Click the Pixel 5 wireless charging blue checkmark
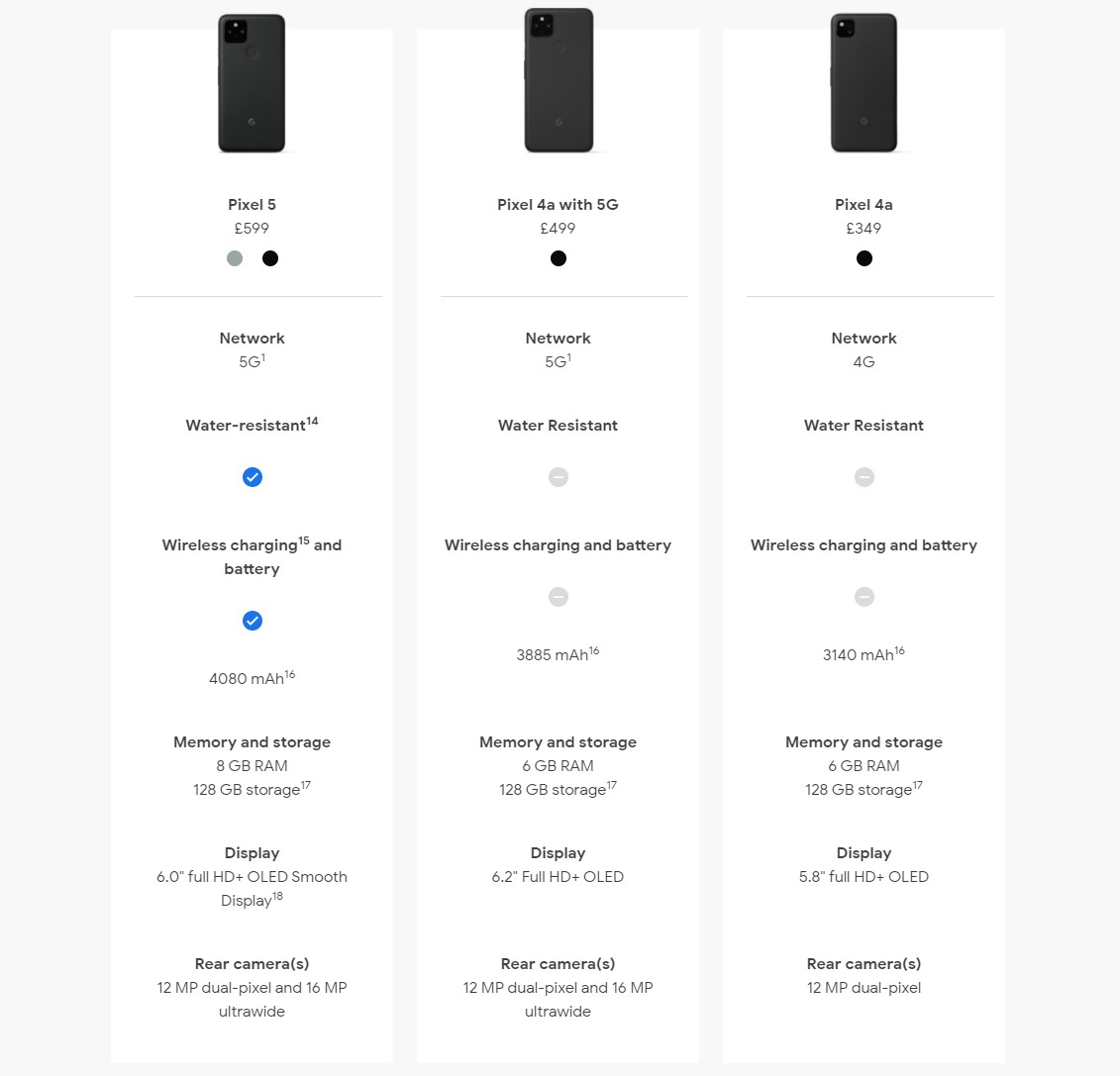This screenshot has height=1076, width=1120. (253, 621)
